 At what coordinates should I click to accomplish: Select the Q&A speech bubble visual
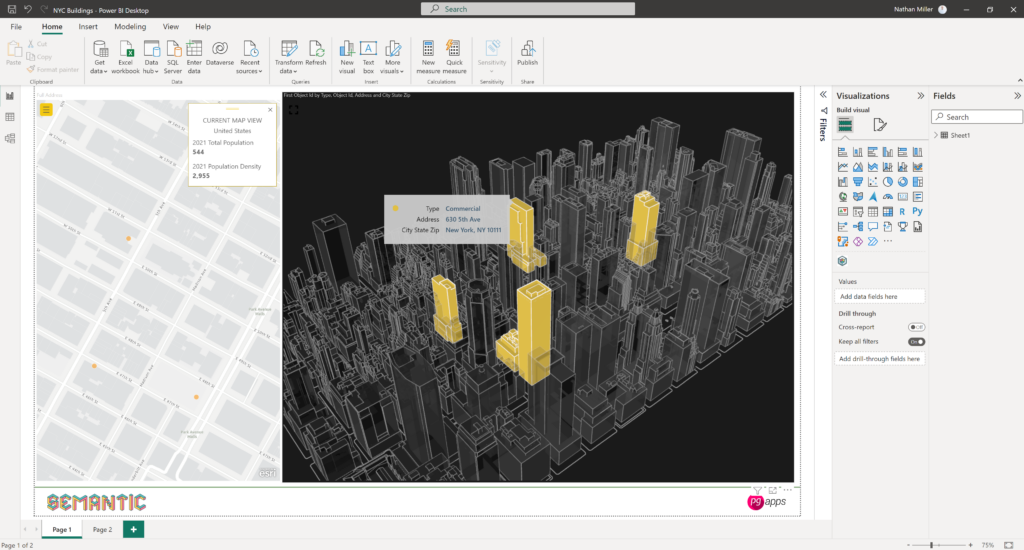(872, 227)
